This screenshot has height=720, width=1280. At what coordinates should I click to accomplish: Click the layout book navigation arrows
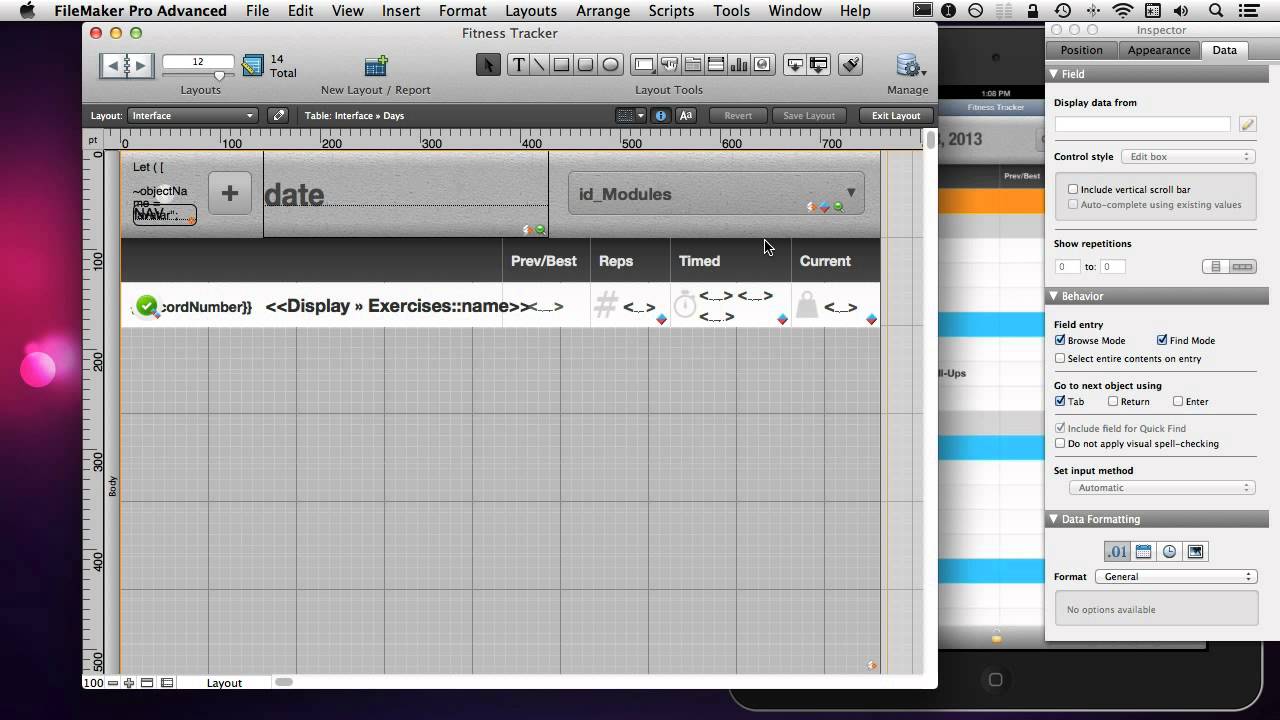coord(127,66)
